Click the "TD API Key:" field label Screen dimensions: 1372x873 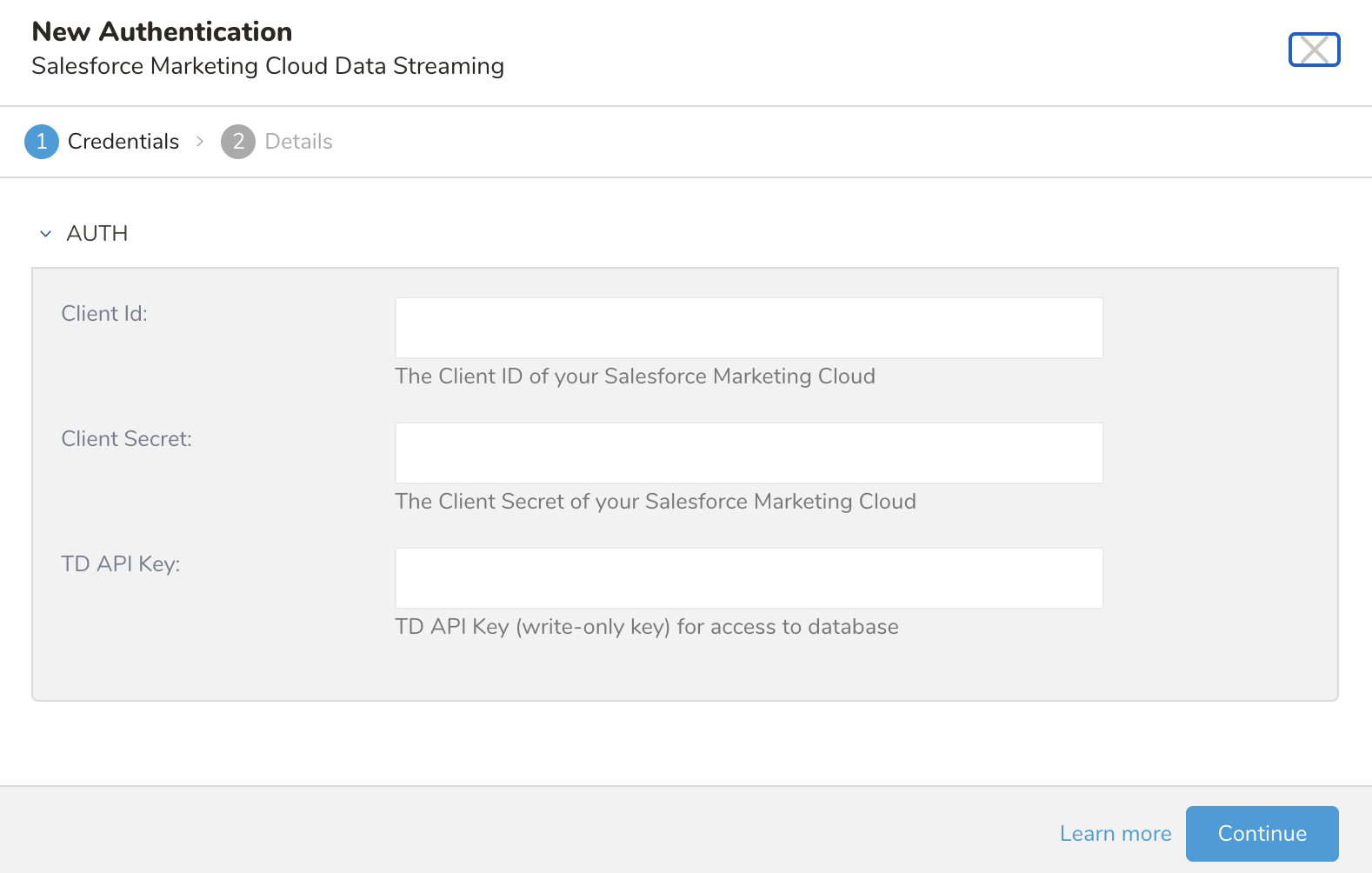tap(121, 564)
